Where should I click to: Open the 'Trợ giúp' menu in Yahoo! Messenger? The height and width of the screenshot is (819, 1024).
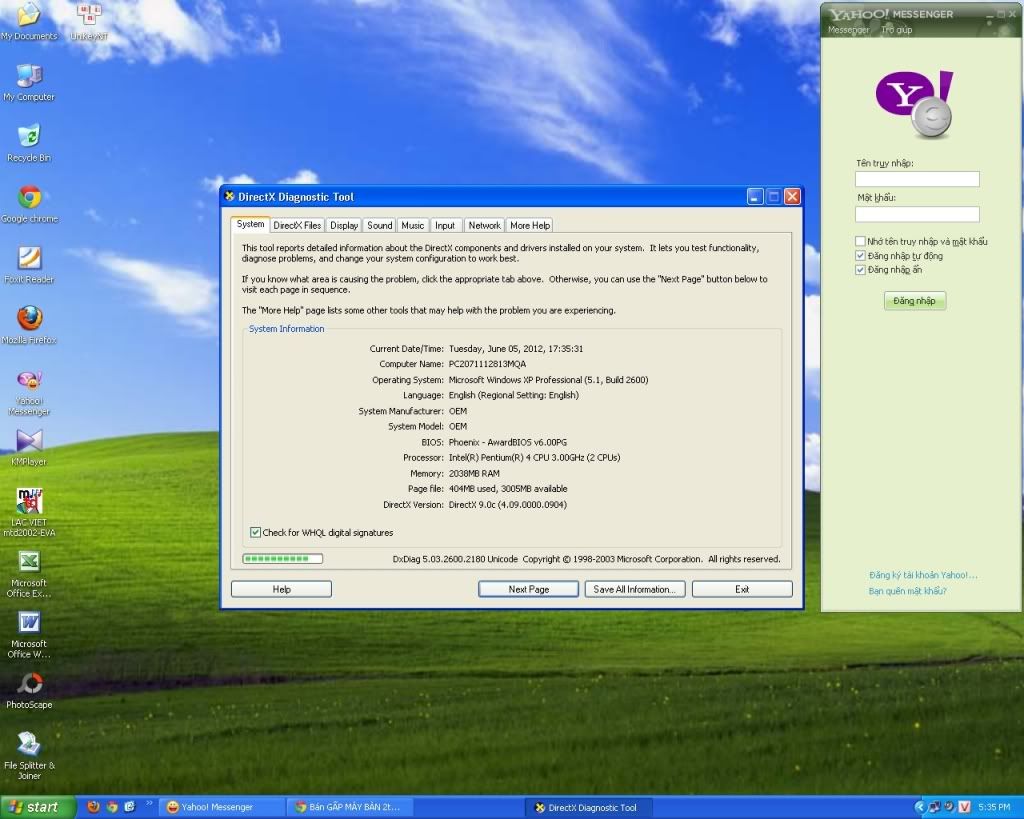896,30
